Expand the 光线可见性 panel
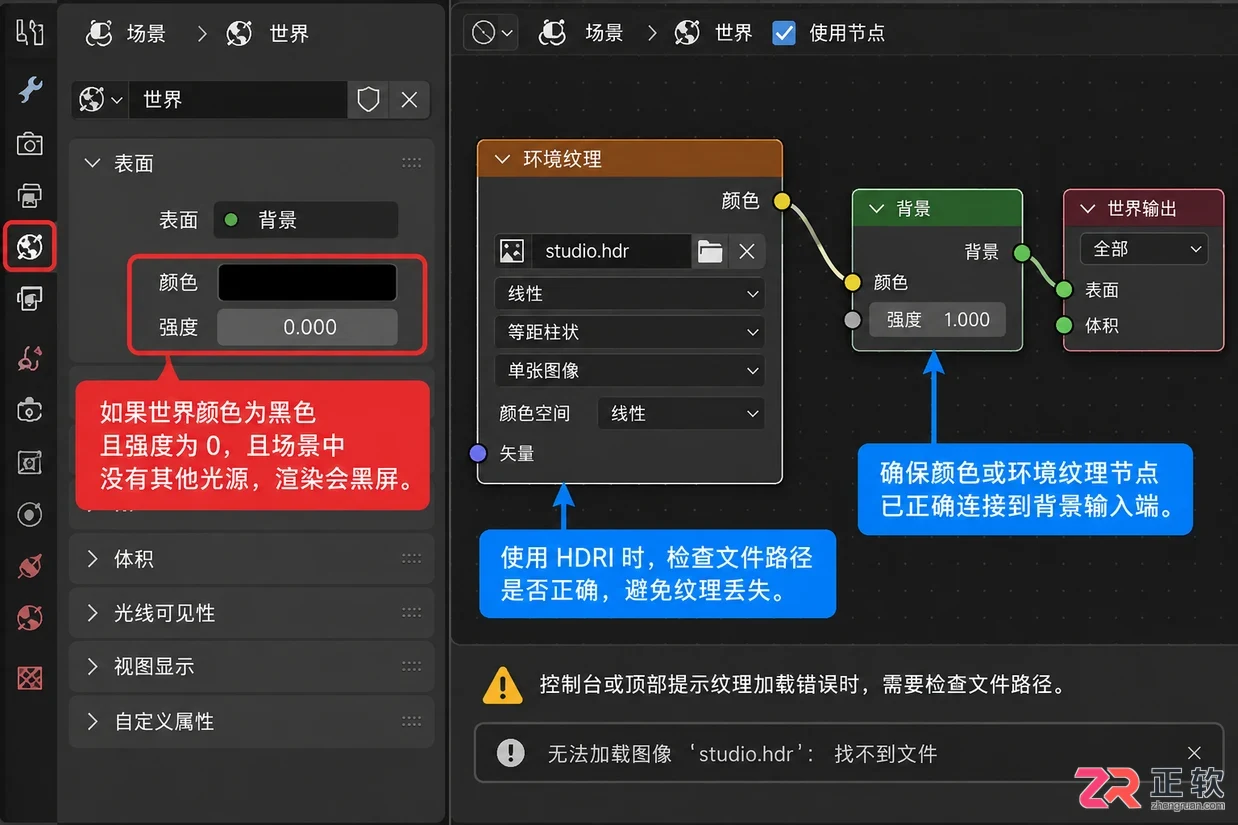The image size is (1238, 825). point(93,613)
